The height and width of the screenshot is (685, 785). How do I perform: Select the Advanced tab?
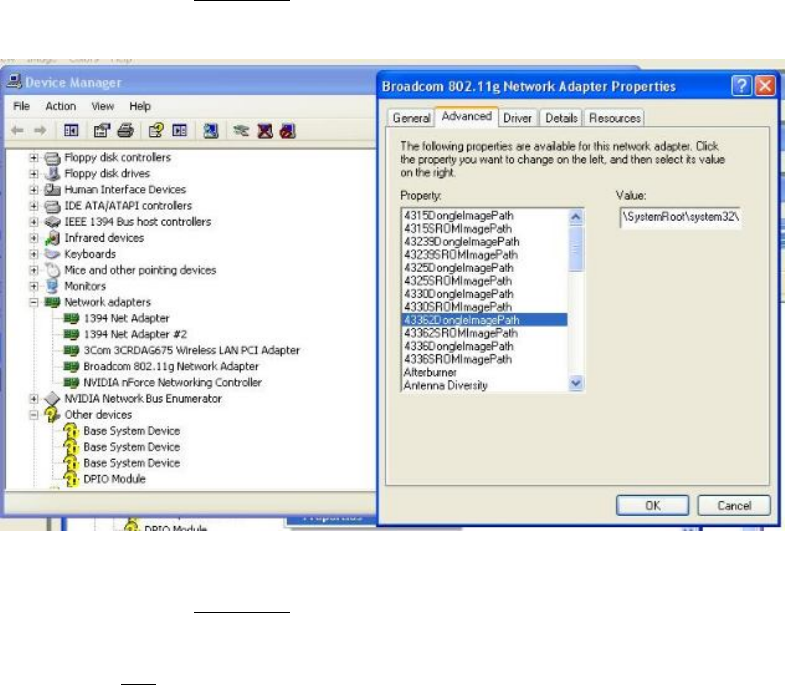(467, 116)
